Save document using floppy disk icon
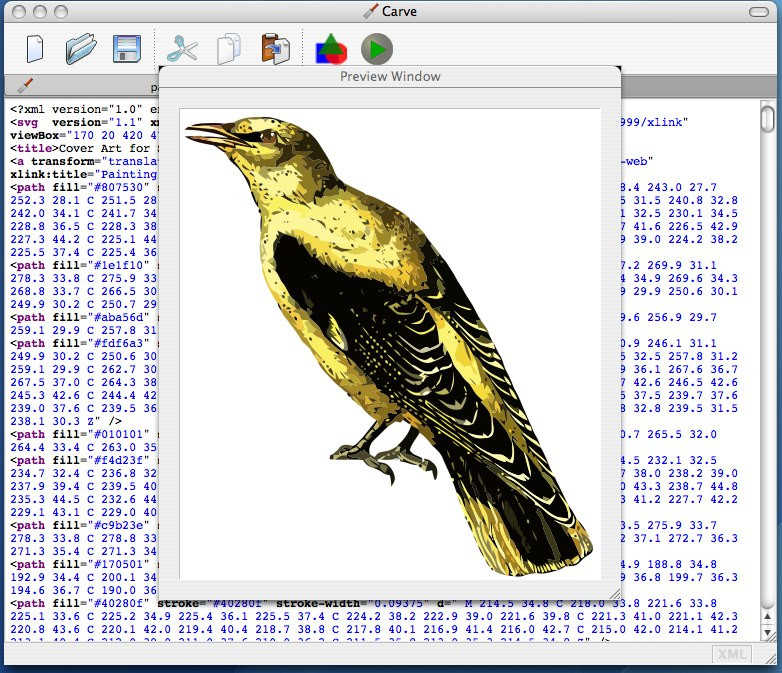The width and height of the screenshot is (782, 673). 127,49
